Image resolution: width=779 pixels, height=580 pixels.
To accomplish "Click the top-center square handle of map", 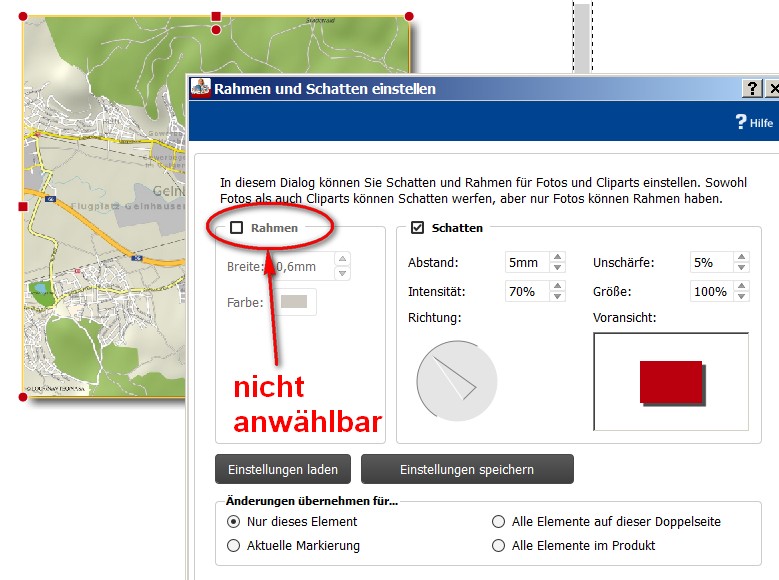I will pyautogui.click(x=216, y=16).
